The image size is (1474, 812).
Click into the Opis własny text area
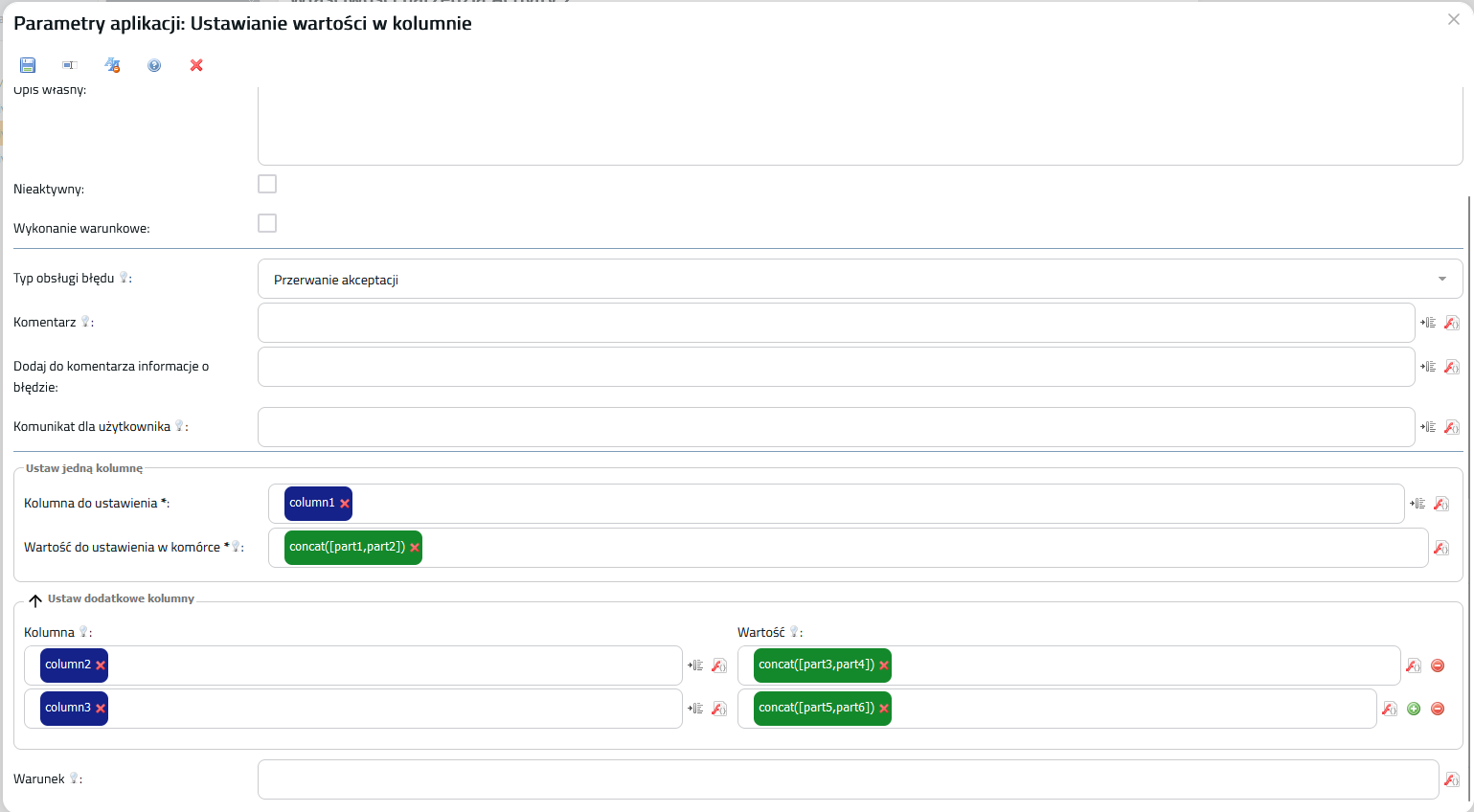click(x=859, y=124)
